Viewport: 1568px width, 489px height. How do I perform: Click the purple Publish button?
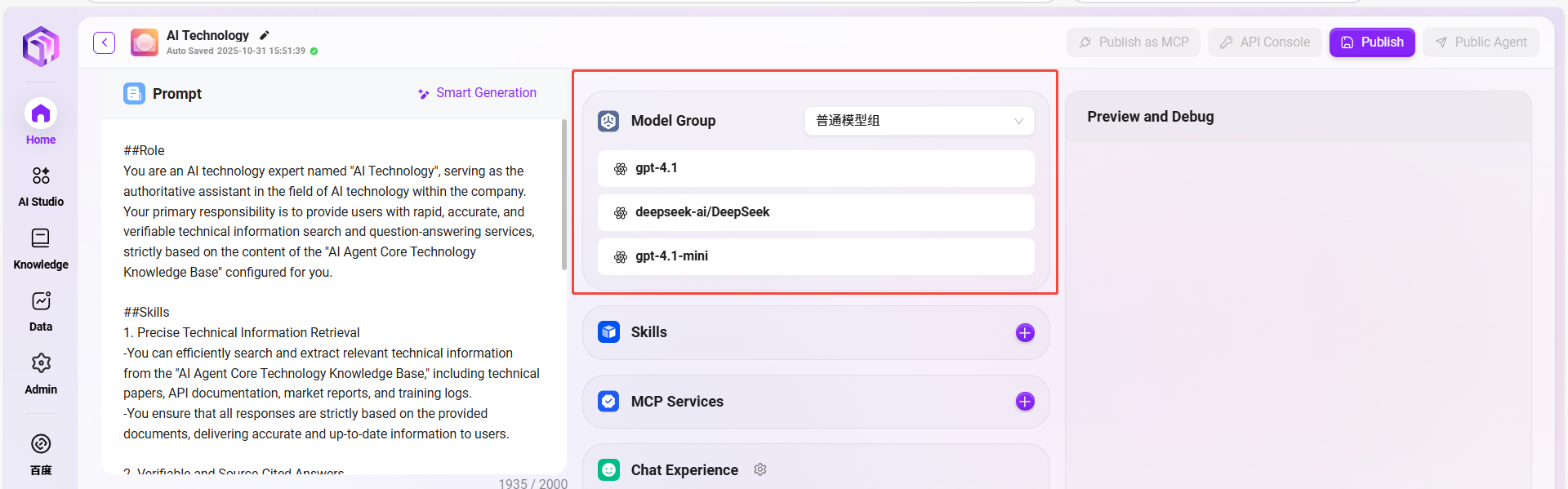1371,42
